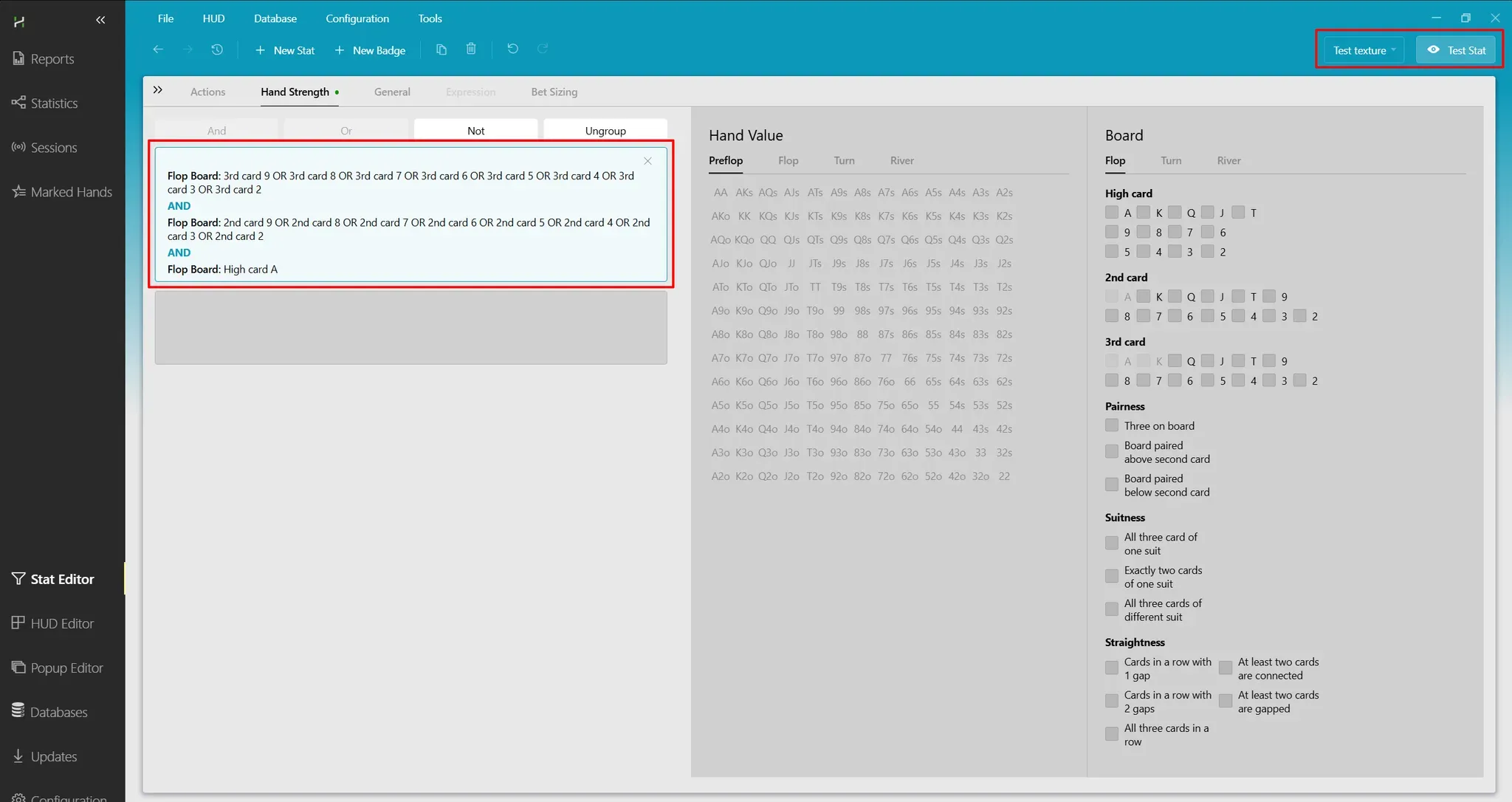Screen dimensions: 1512x802
Task: Click the trash delete icon
Action: click(471, 49)
